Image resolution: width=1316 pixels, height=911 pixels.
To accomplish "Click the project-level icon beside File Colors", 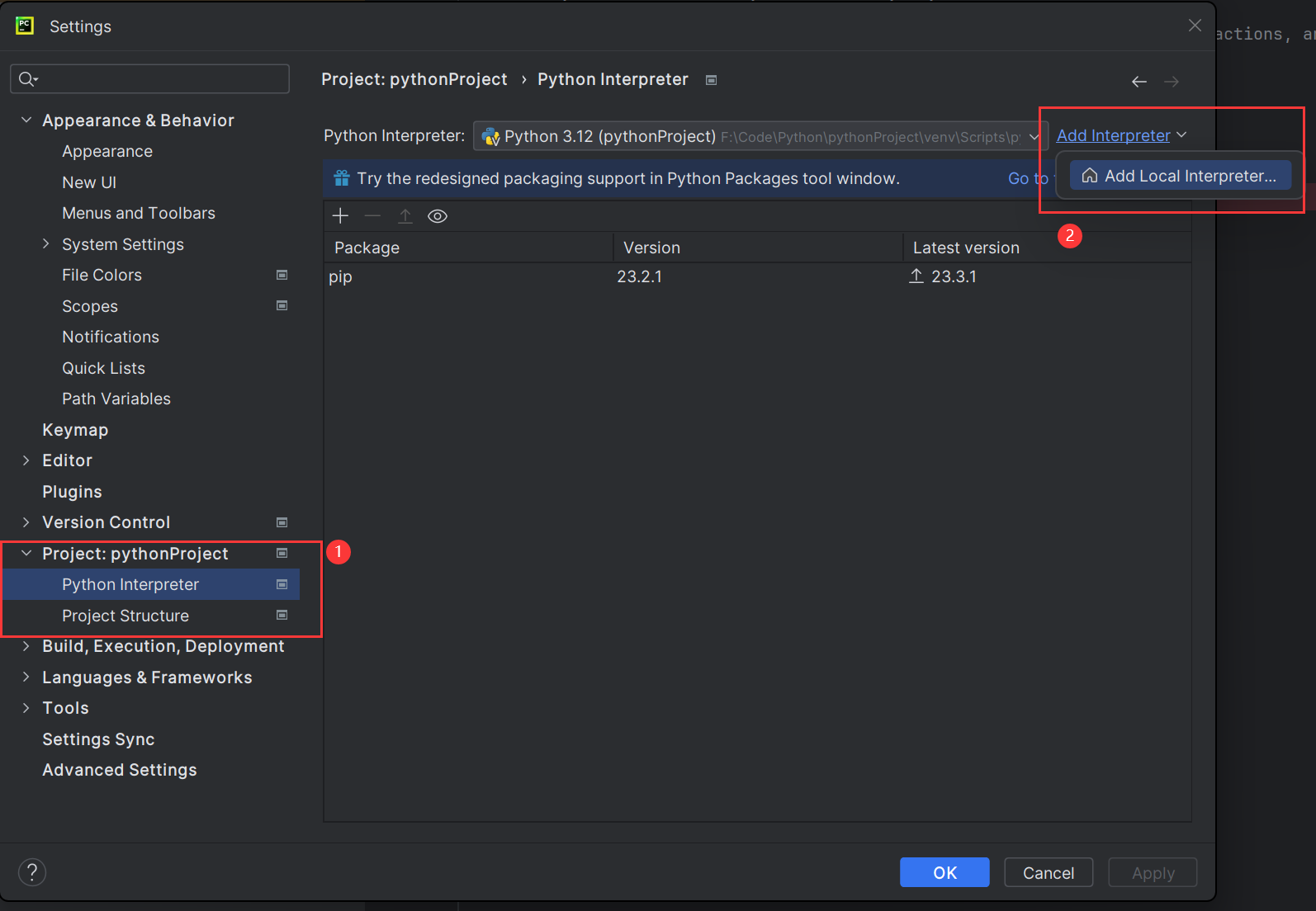I will coord(282,275).
